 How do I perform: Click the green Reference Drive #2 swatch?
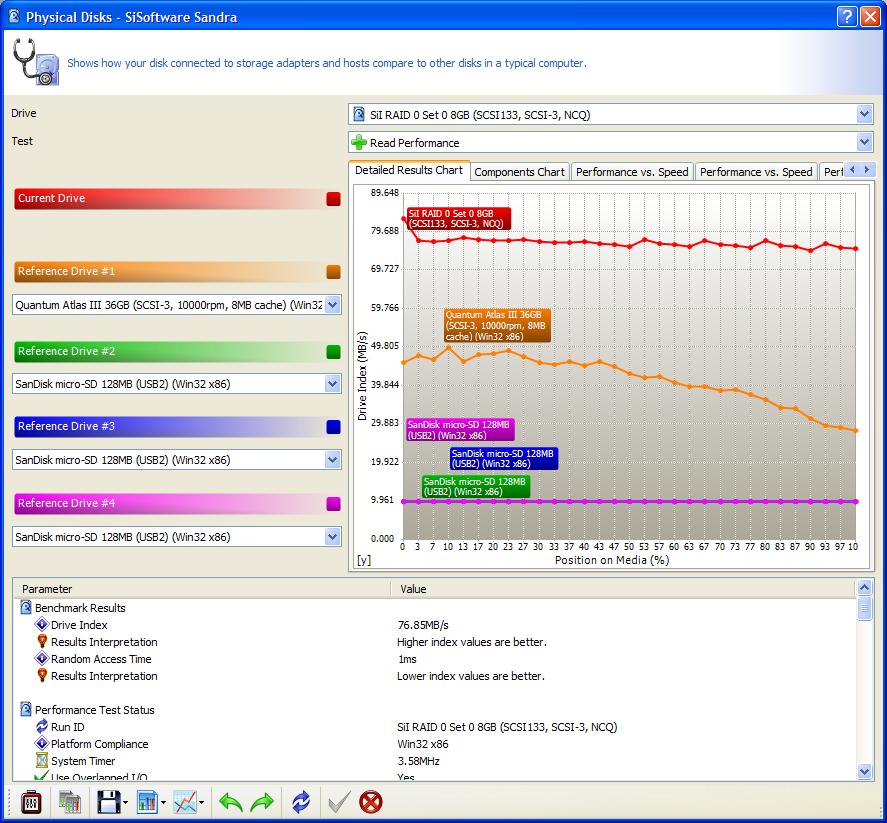pyautogui.click(x=333, y=352)
